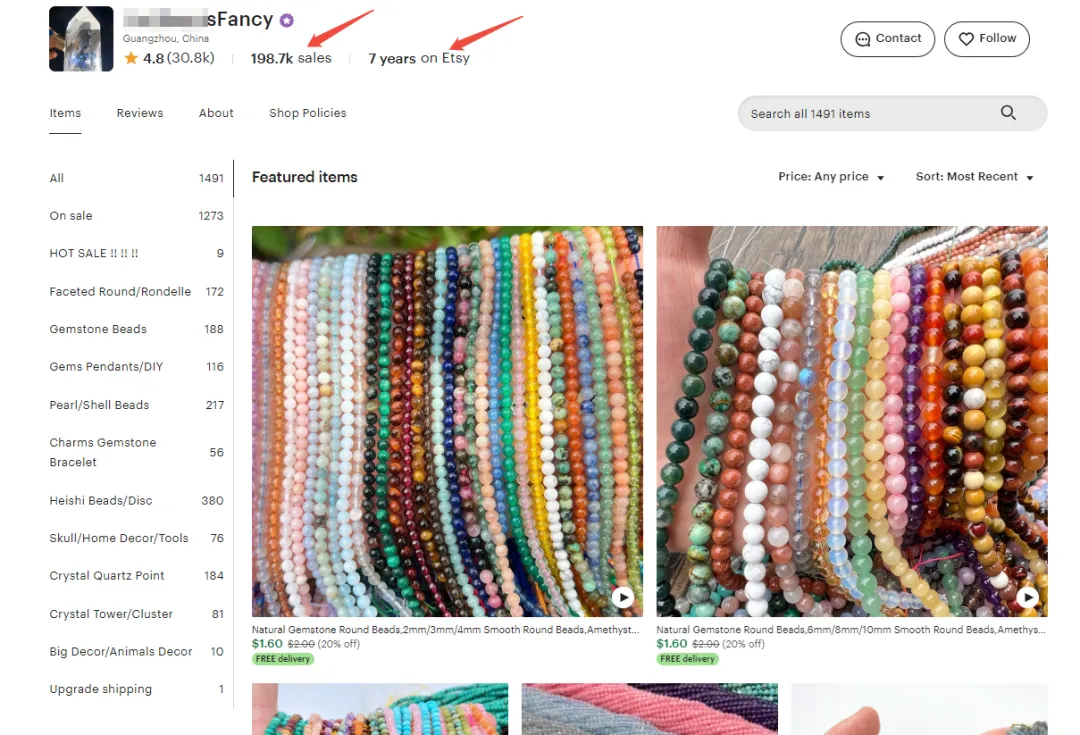Click the Contact chat bubble icon
Image resolution: width=1080 pixels, height=735 pixels.
tap(862, 39)
